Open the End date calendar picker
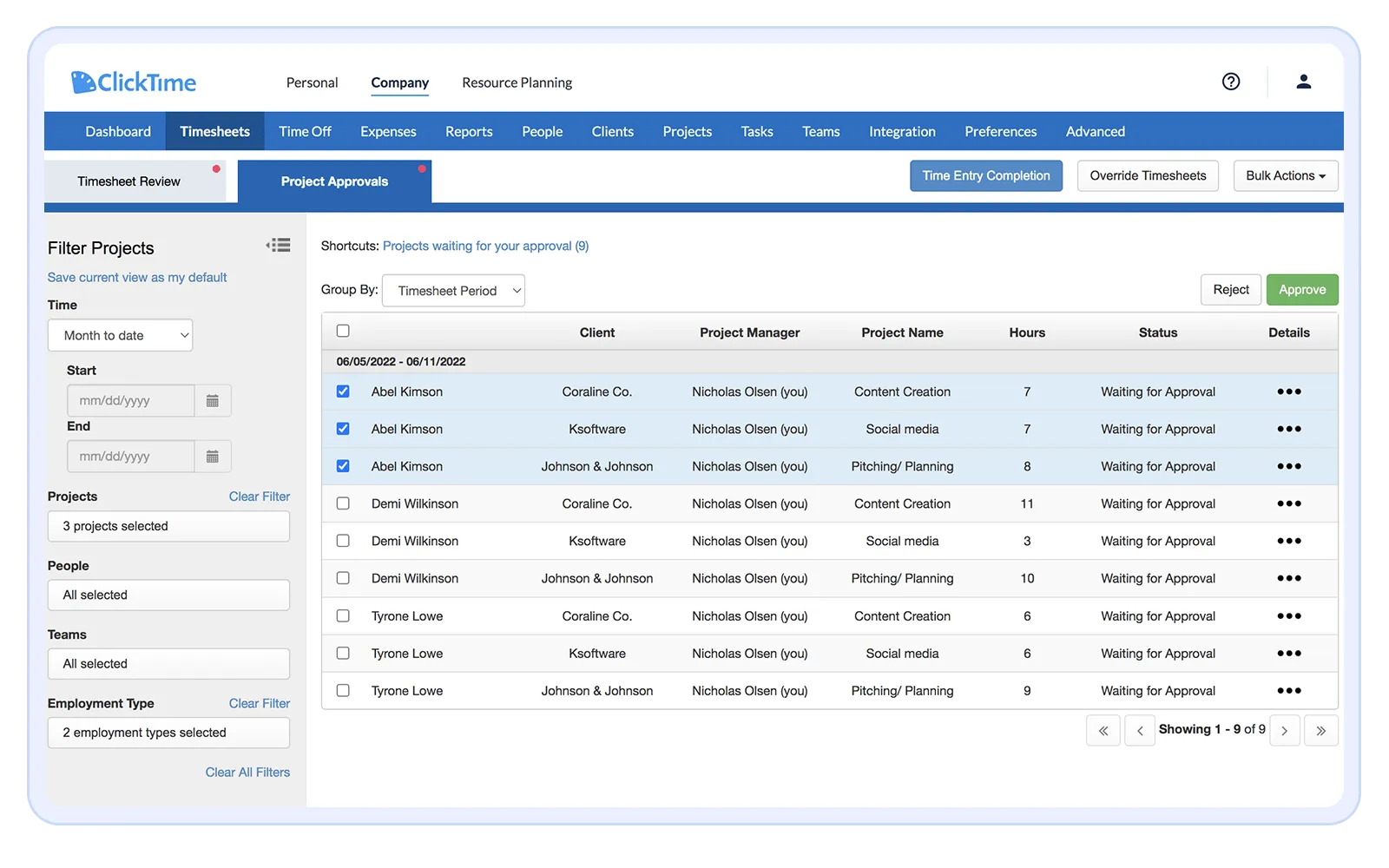 (213, 457)
